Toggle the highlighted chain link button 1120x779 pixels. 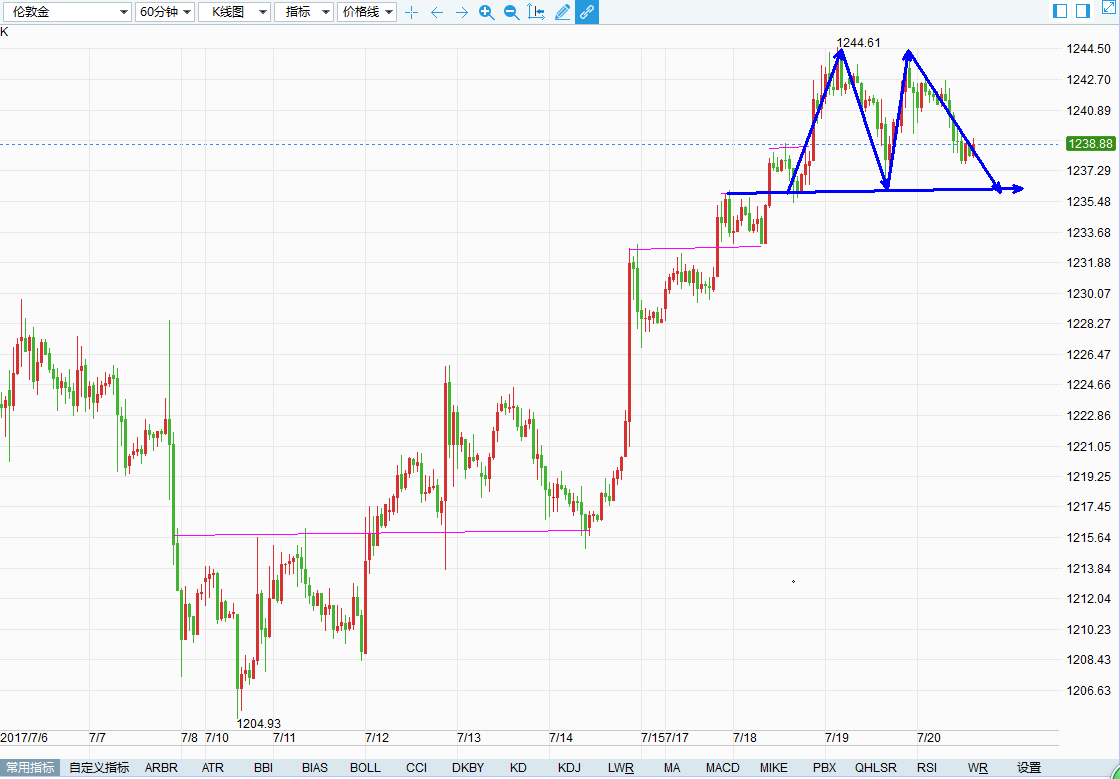[587, 12]
